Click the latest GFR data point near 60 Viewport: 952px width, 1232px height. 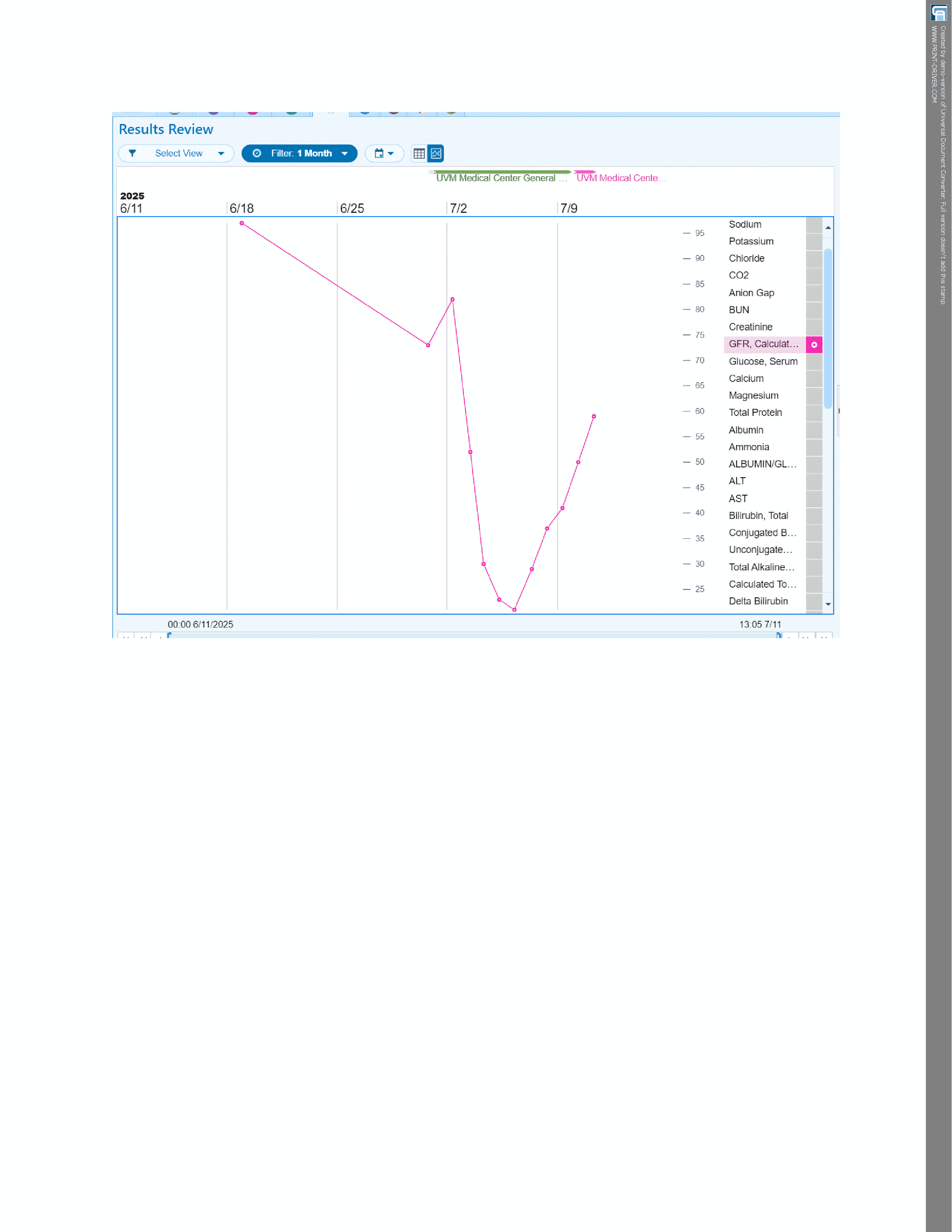[x=594, y=417]
